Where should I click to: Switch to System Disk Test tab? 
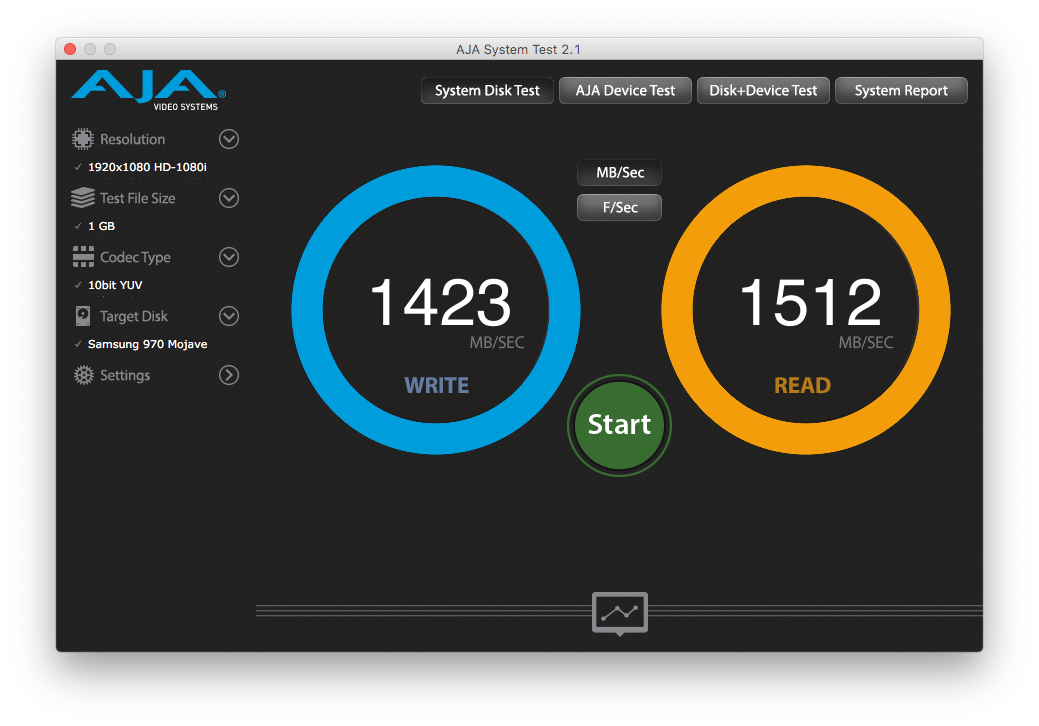tap(487, 91)
